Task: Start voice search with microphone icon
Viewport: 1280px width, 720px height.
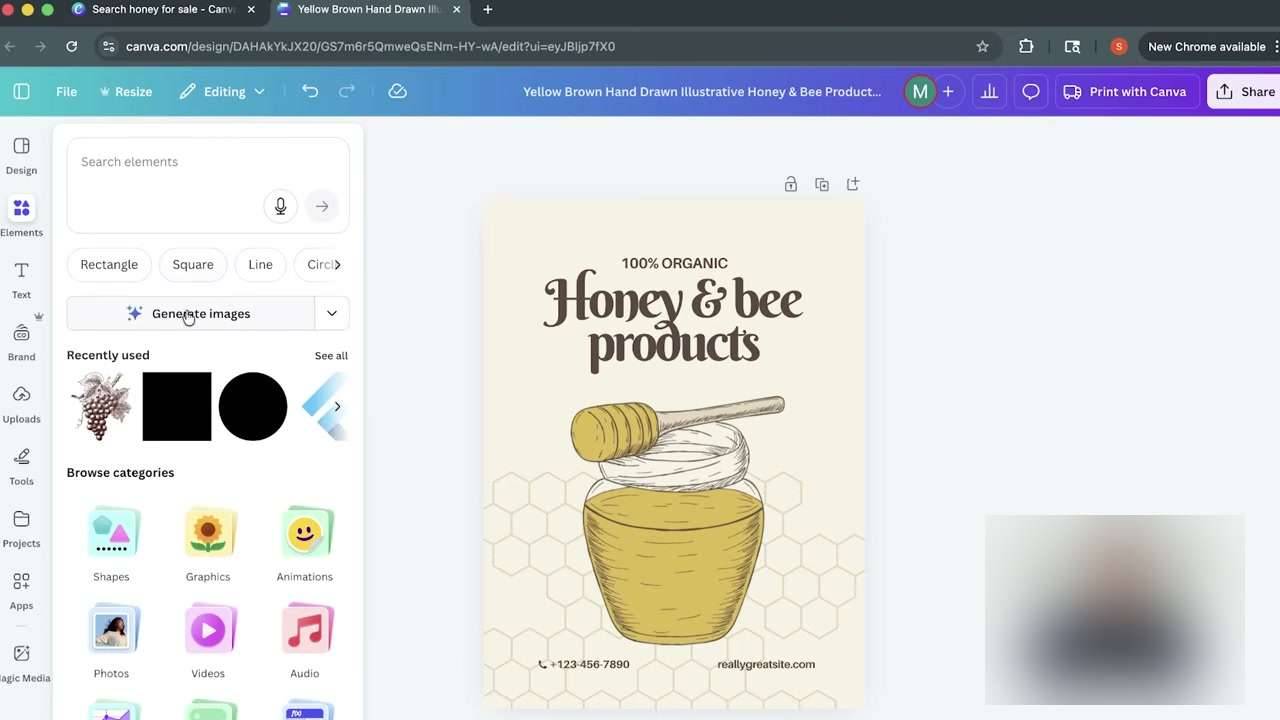Action: 280,206
